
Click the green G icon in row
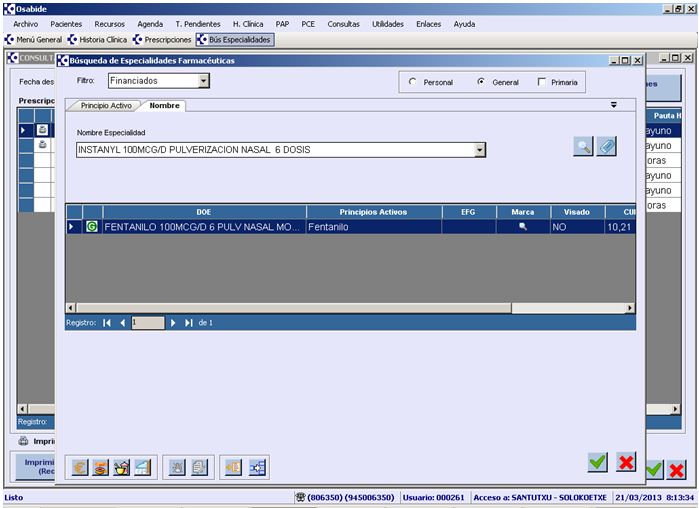92,227
